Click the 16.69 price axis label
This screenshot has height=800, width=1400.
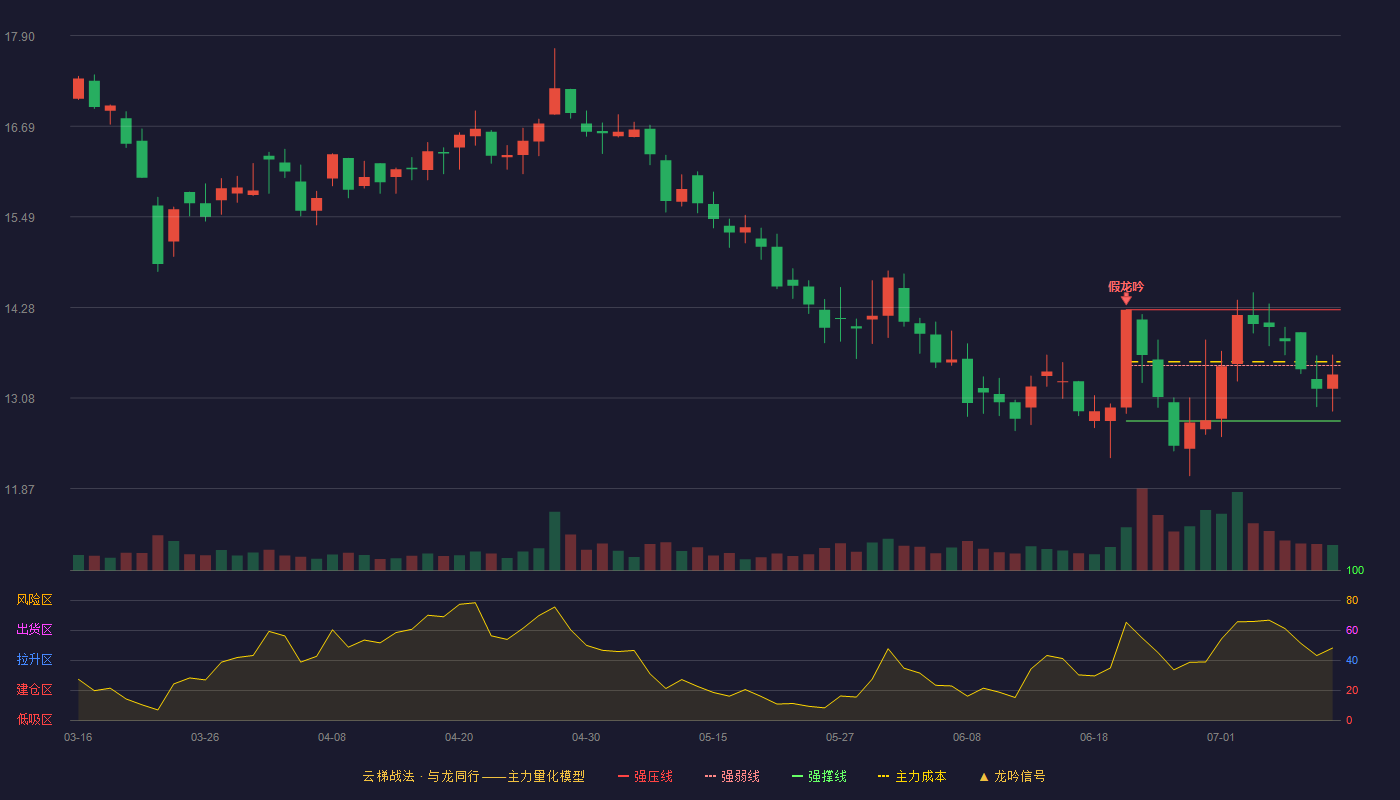[19, 127]
